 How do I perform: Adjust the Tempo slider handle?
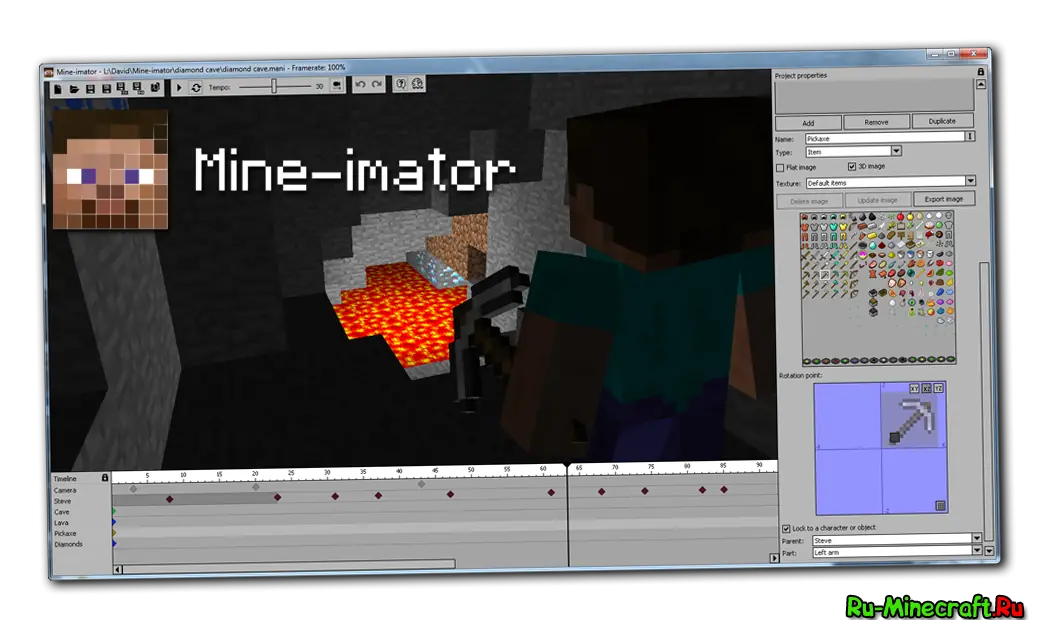273,86
